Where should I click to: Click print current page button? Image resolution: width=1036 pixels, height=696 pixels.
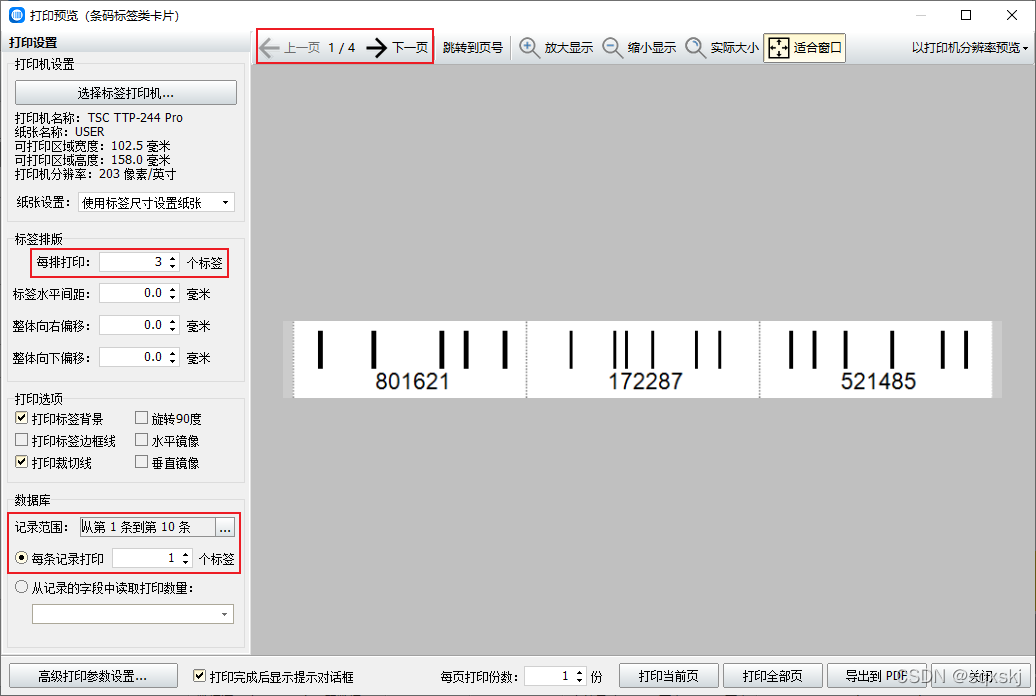(669, 676)
